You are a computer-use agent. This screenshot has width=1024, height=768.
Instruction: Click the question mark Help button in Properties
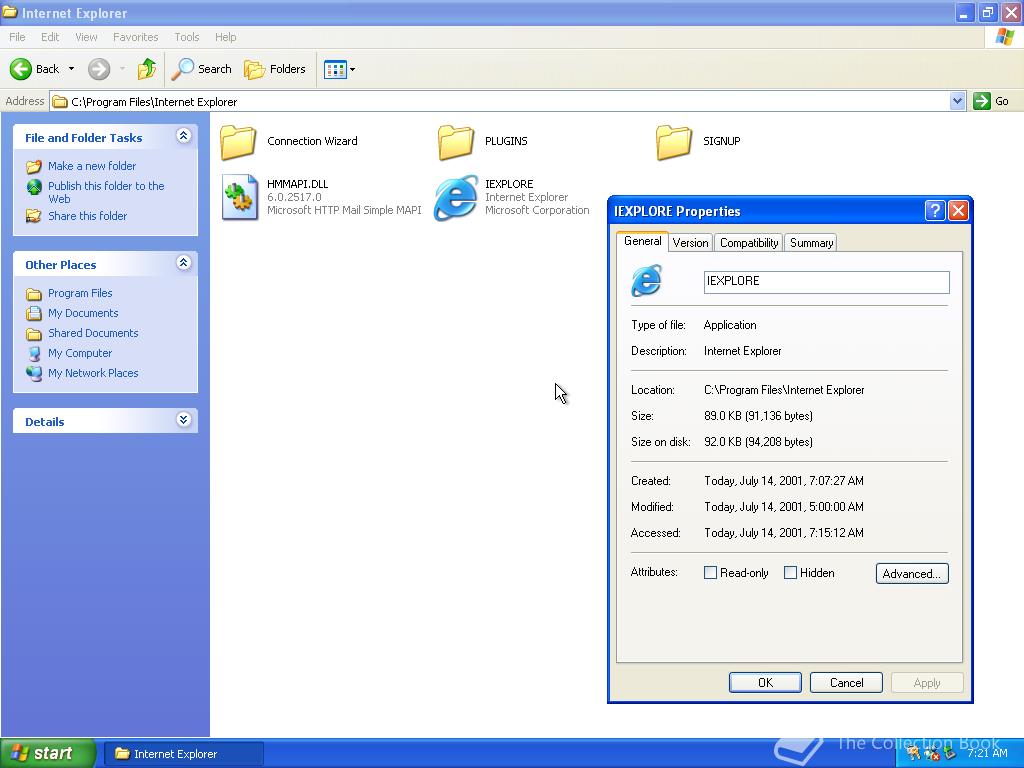point(935,210)
